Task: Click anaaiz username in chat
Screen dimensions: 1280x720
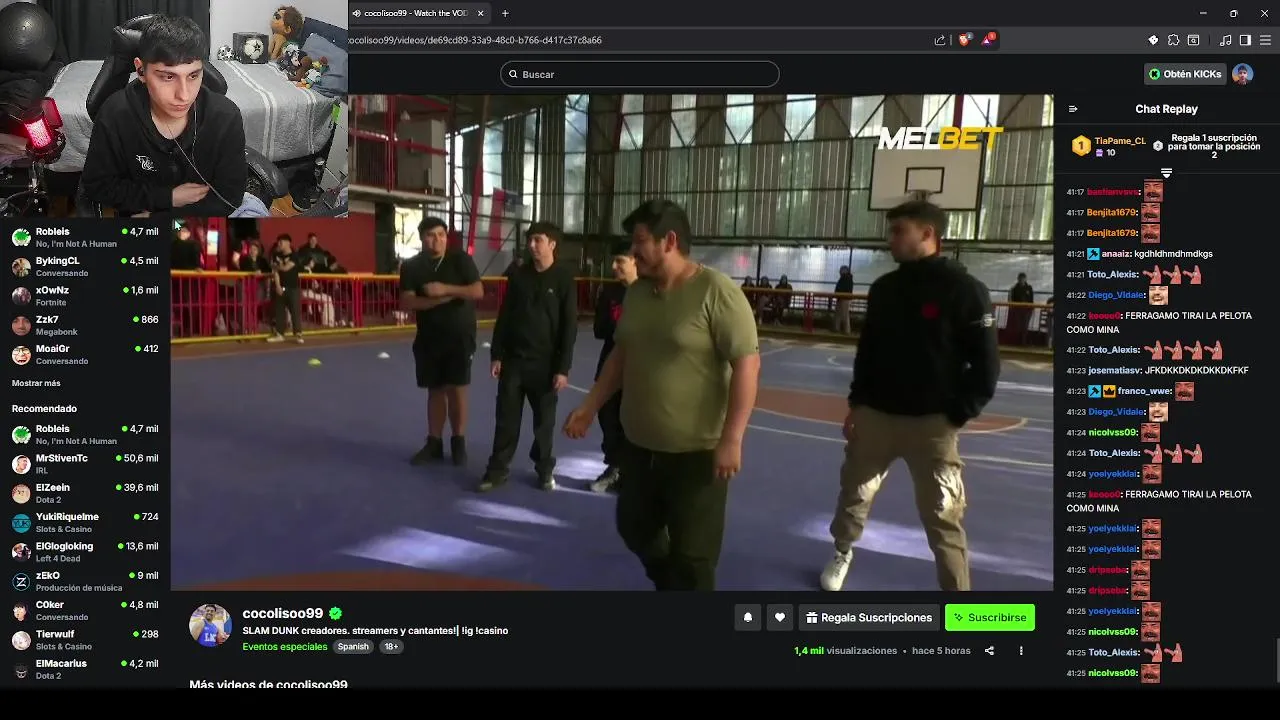Action: click(x=1115, y=254)
